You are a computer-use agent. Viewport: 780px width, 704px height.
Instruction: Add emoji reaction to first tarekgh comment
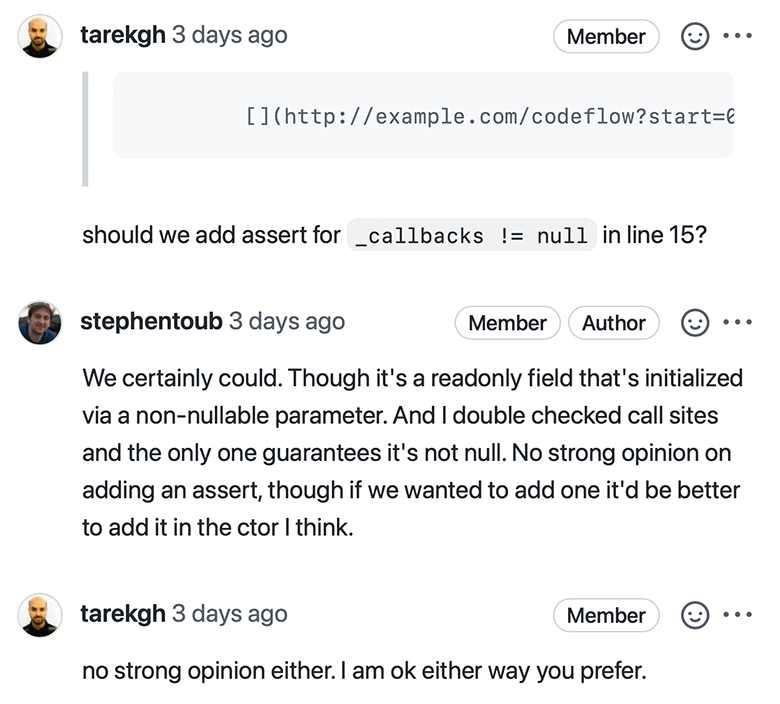point(694,37)
